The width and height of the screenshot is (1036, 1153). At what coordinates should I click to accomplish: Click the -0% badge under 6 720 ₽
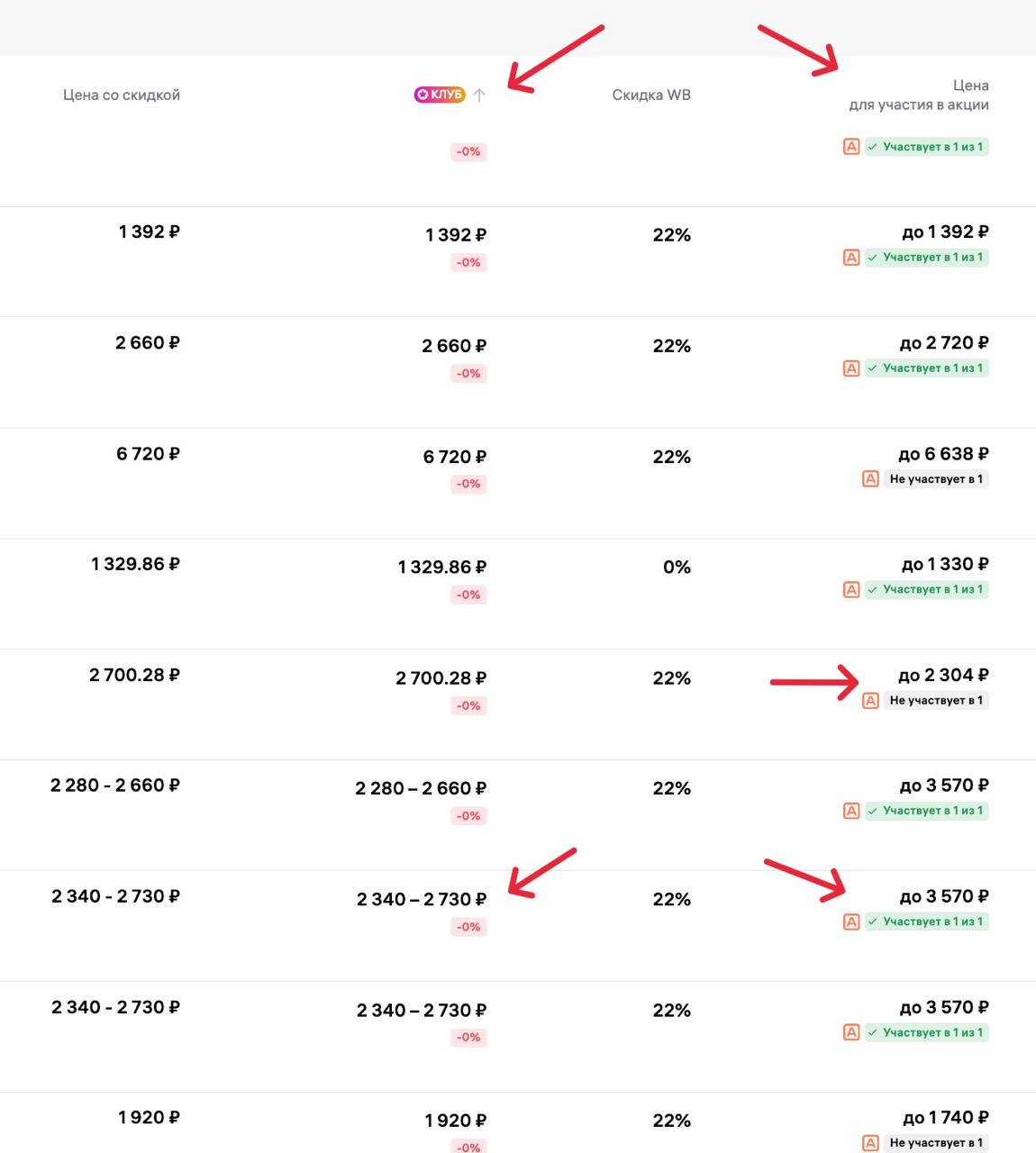point(468,484)
